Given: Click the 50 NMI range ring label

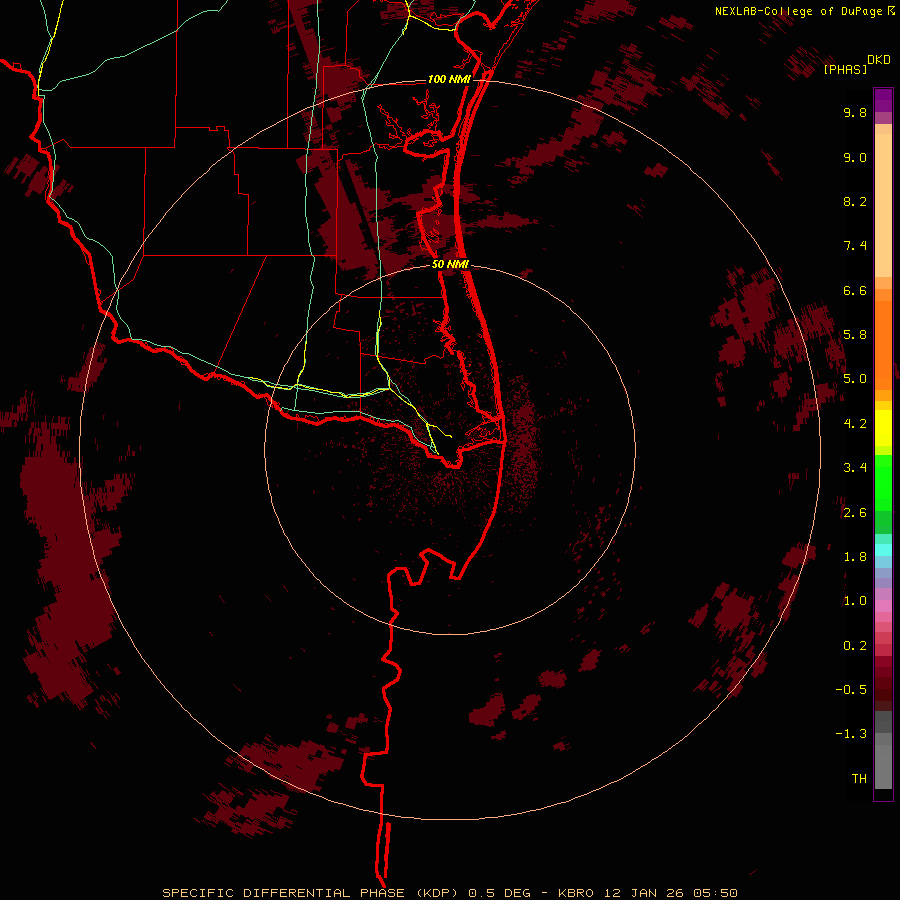Looking at the screenshot, I should 451,264.
